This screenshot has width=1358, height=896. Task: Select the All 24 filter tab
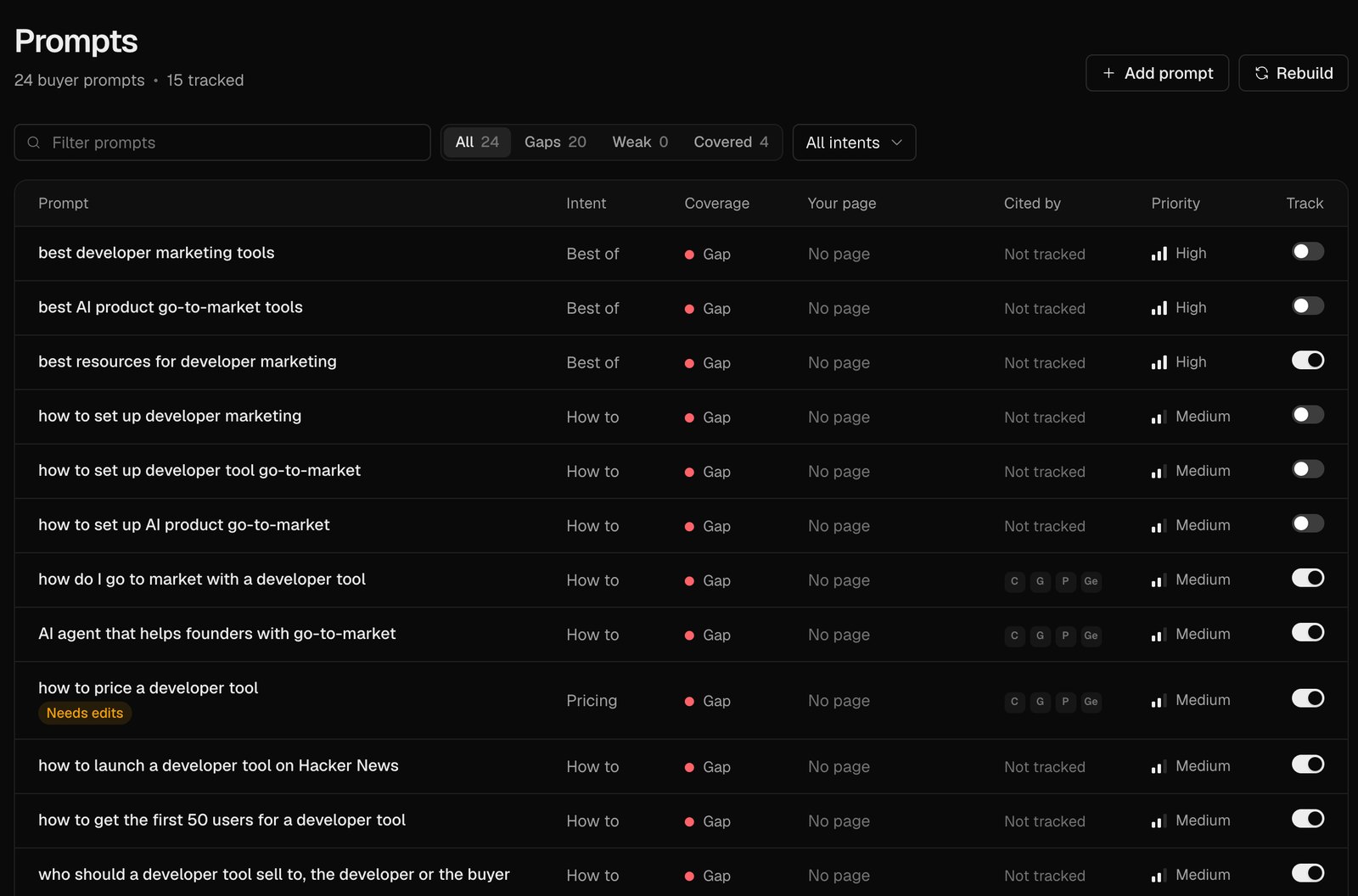pos(477,142)
